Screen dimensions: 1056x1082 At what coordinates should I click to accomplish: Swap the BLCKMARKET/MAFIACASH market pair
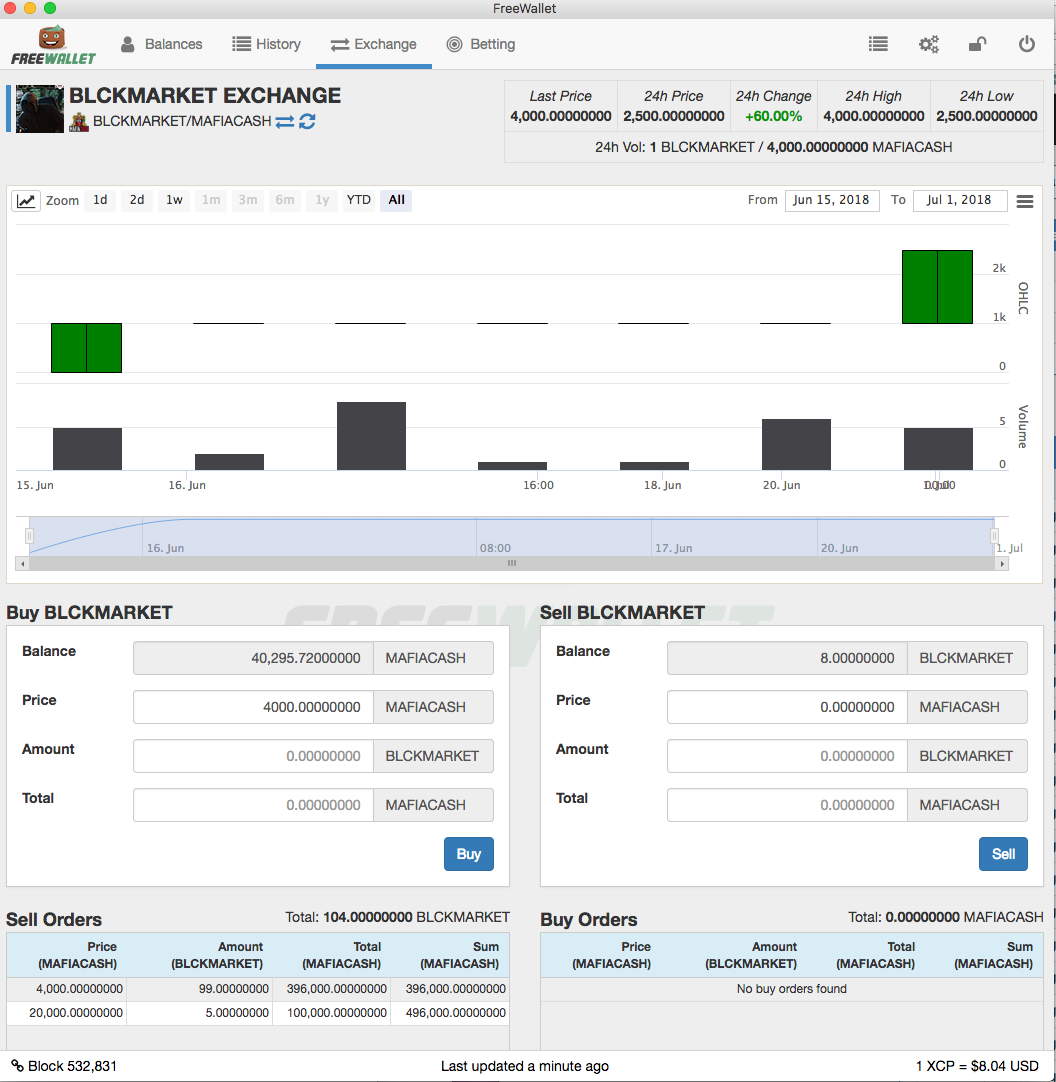coord(284,121)
